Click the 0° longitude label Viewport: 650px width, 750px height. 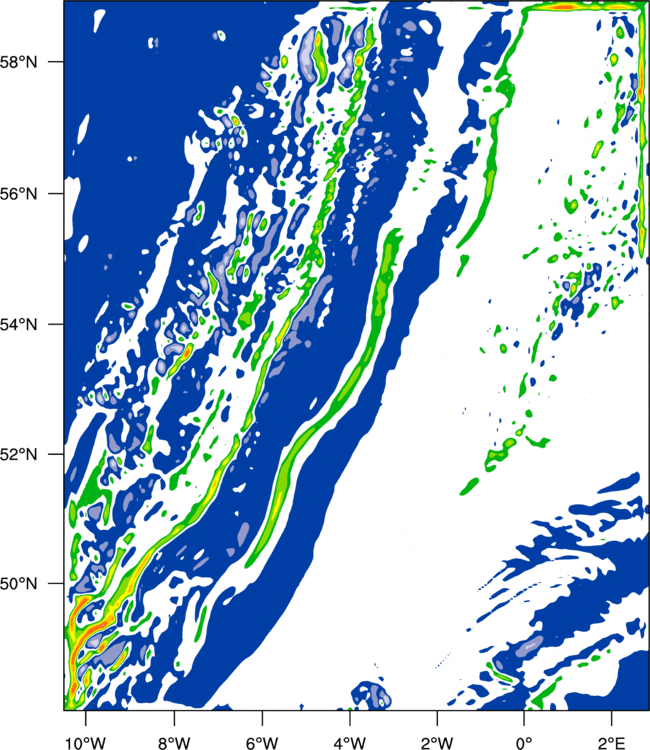(x=524, y=742)
